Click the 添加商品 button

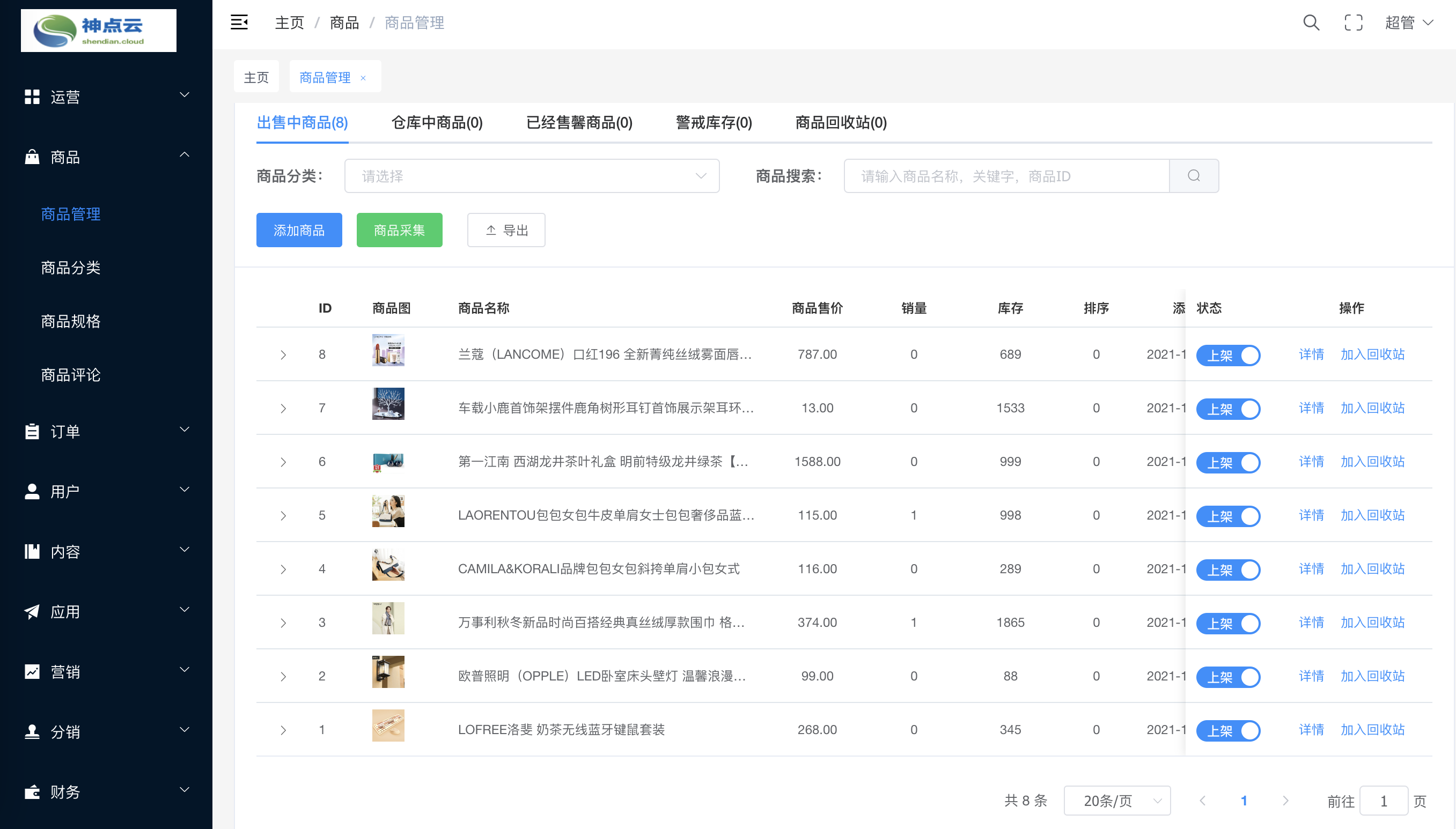click(x=299, y=230)
